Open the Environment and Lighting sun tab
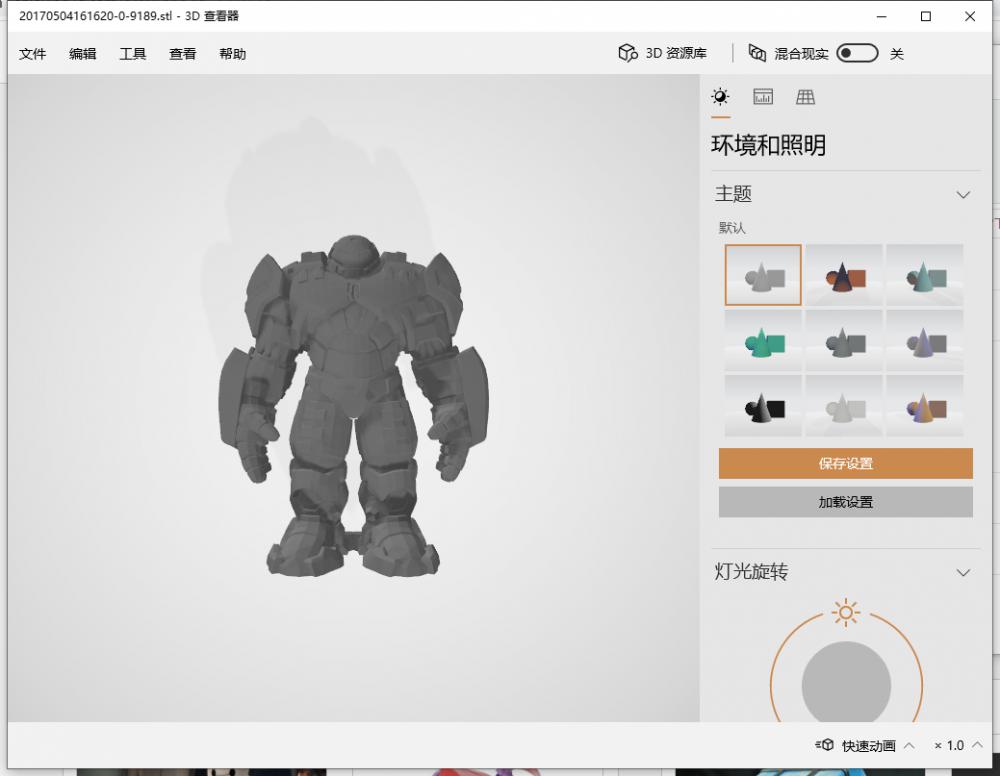 pos(720,97)
